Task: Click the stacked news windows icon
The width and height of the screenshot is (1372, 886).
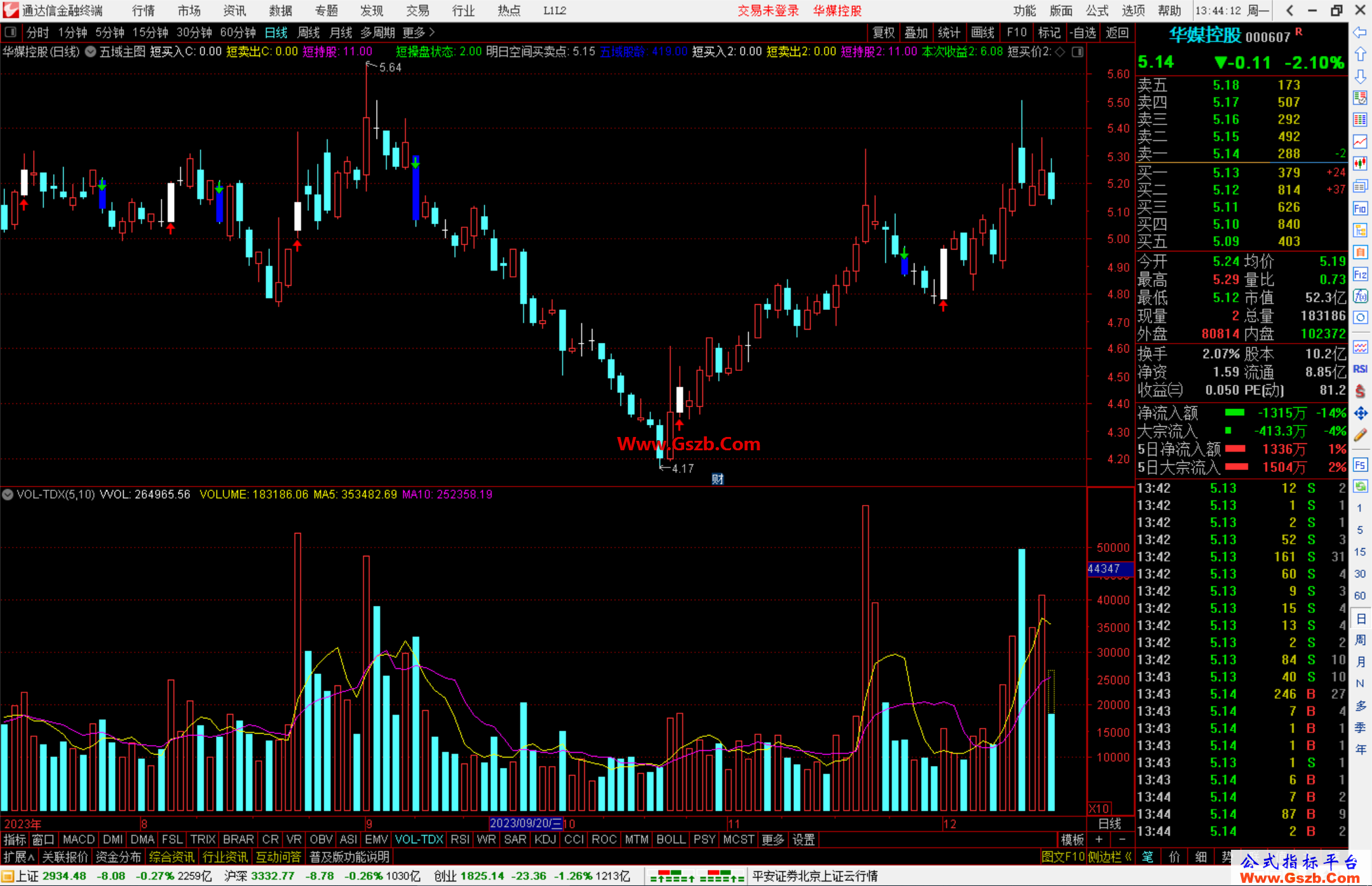Action: coord(1360,186)
